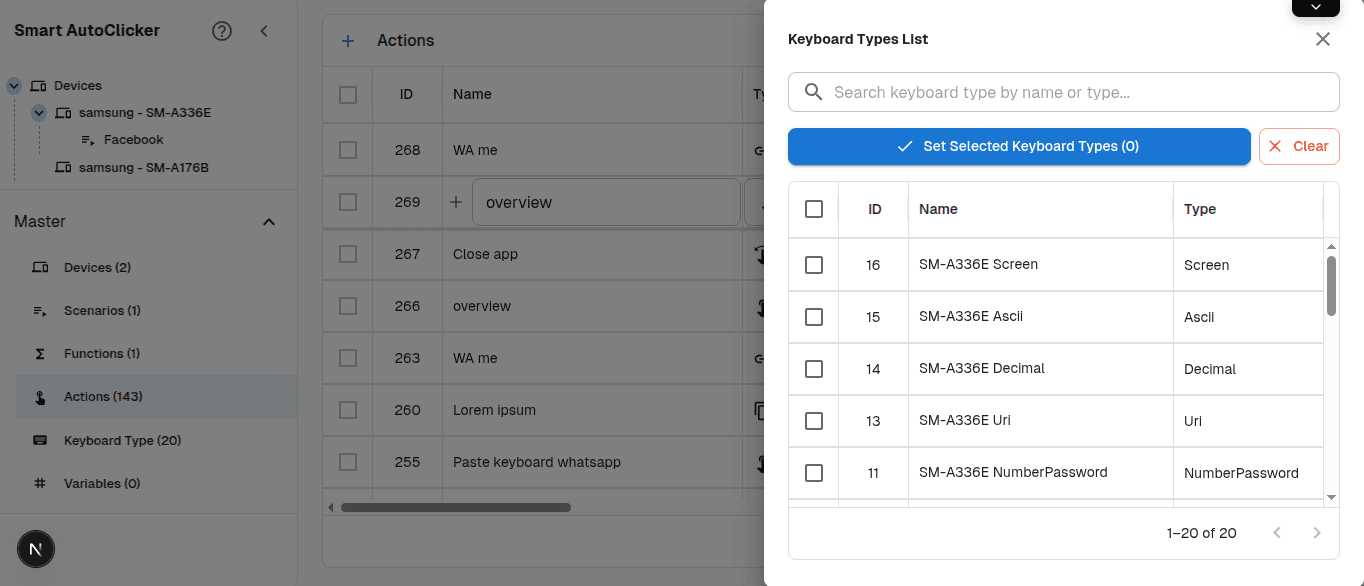Click the plus icon beside Actions

click(x=348, y=41)
